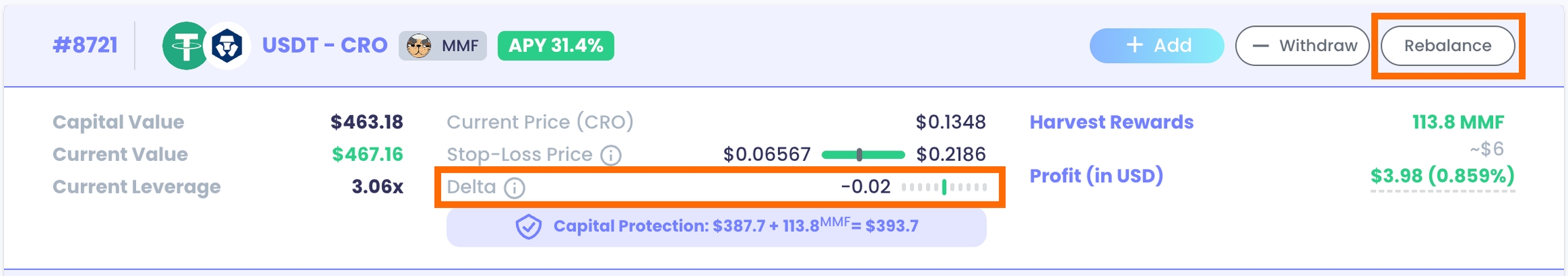Click the Capital Protection shield icon
Screen dimensions: 1568x276
529,227
